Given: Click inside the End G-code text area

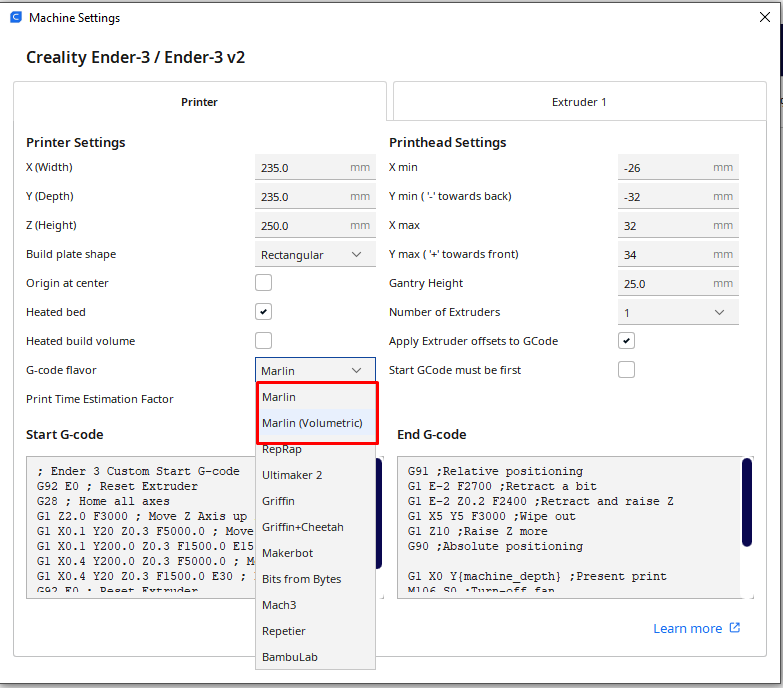Looking at the screenshot, I should [x=569, y=527].
